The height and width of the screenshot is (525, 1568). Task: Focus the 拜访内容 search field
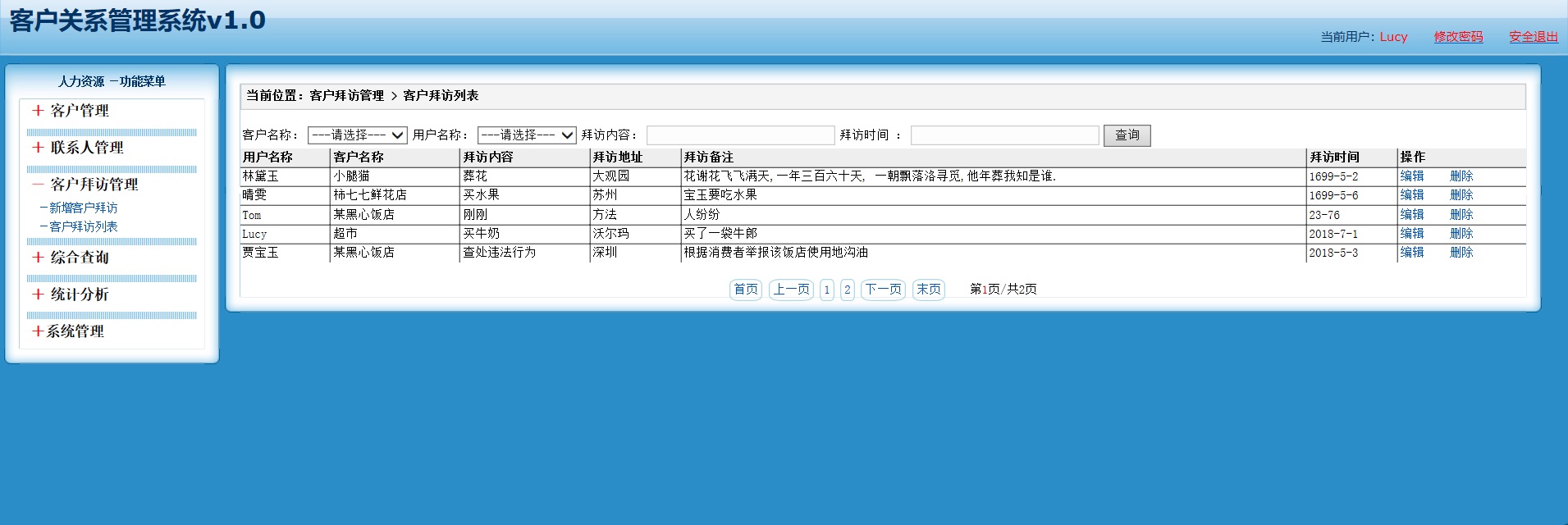[740, 135]
